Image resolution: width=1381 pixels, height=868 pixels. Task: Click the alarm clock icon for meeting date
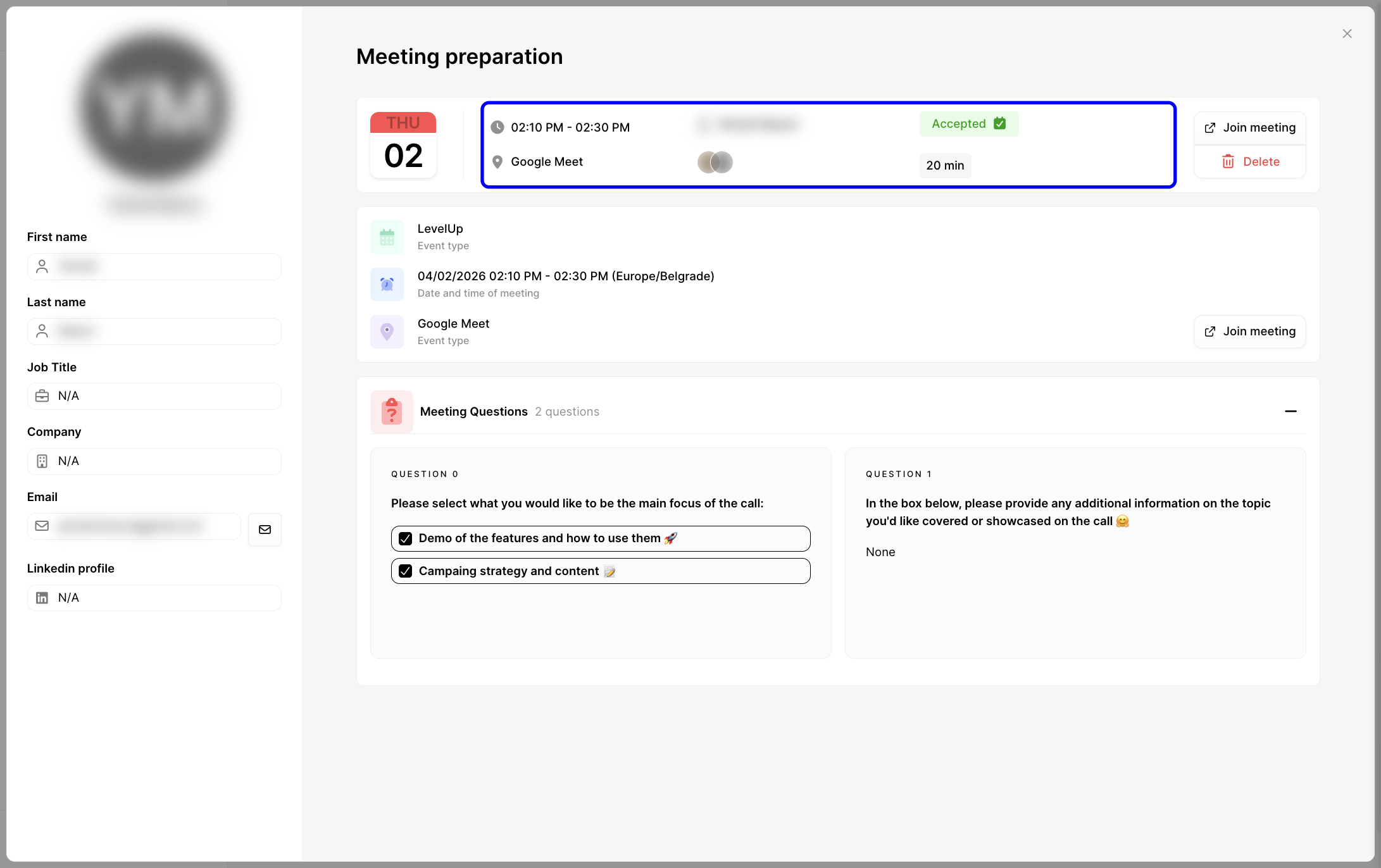tap(387, 284)
